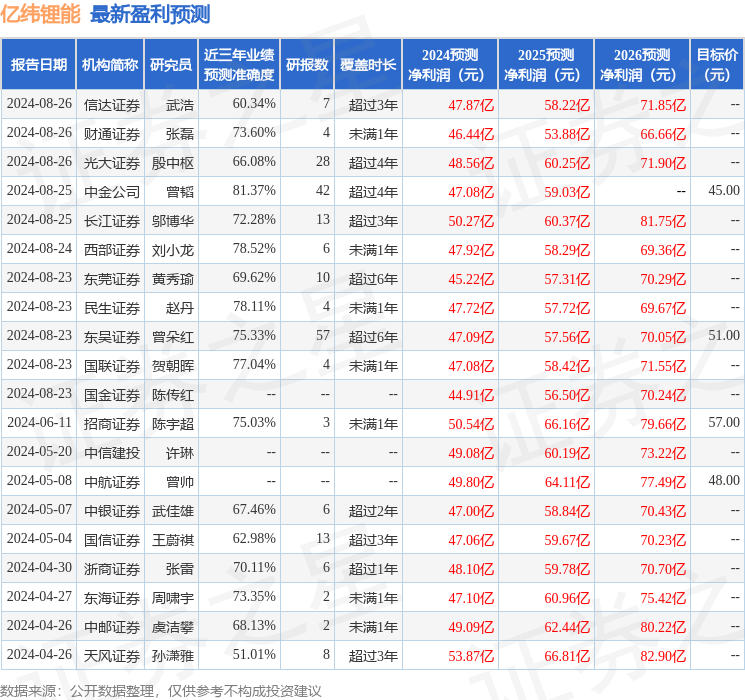
Task: Select the 中信建投 institution cell
Action: [x=112, y=453]
